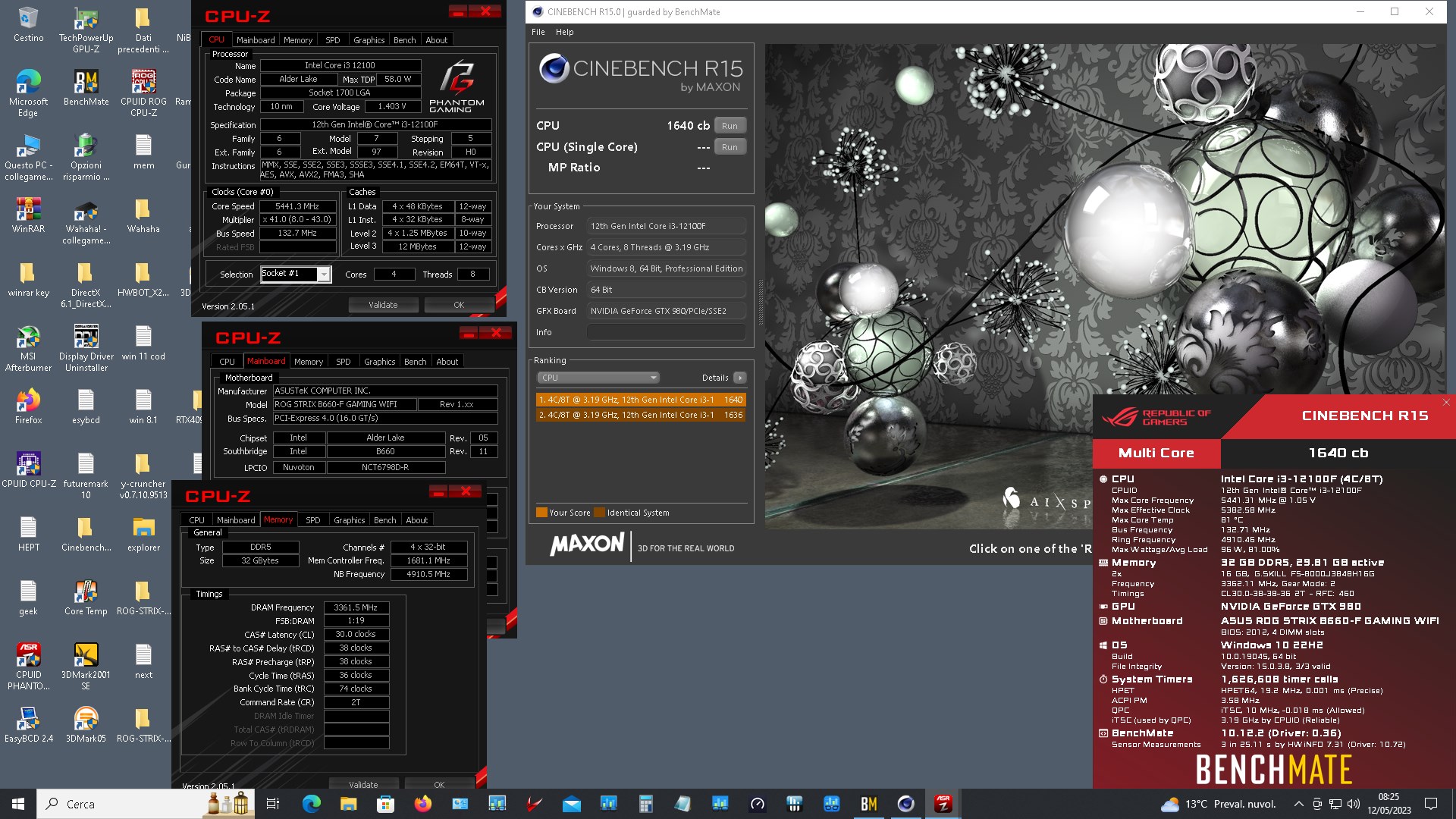
Task: Select ranking entry with score 1636
Action: 641,415
